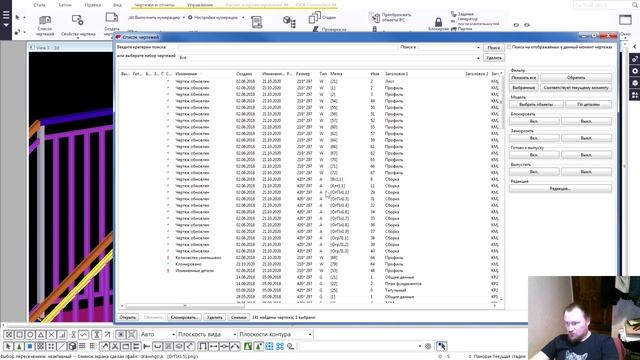
Task: Click the diagonal line selection switch
Action: [62, 346]
